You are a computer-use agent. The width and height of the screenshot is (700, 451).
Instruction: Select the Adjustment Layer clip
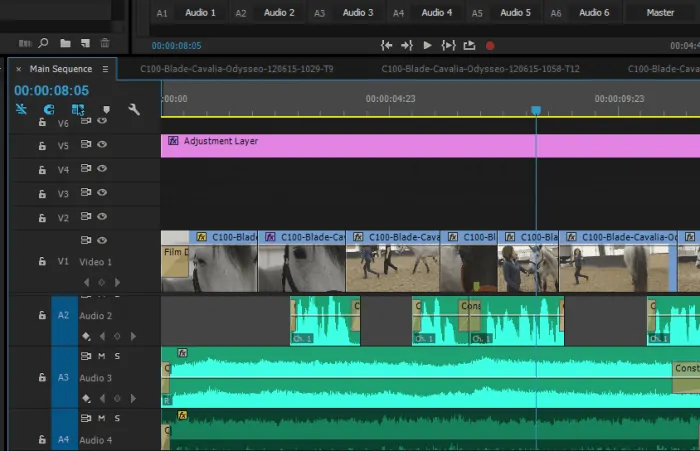[x=430, y=146]
